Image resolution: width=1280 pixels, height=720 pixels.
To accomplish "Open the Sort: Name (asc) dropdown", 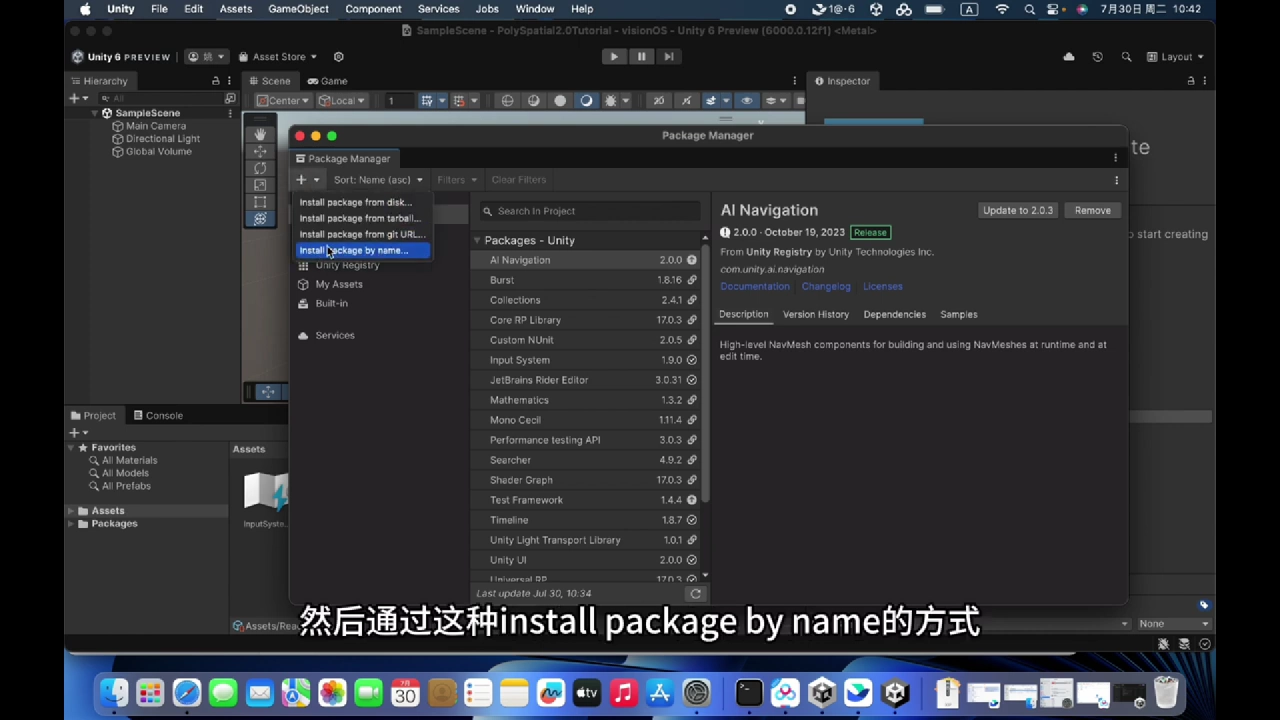I will click(x=377, y=180).
